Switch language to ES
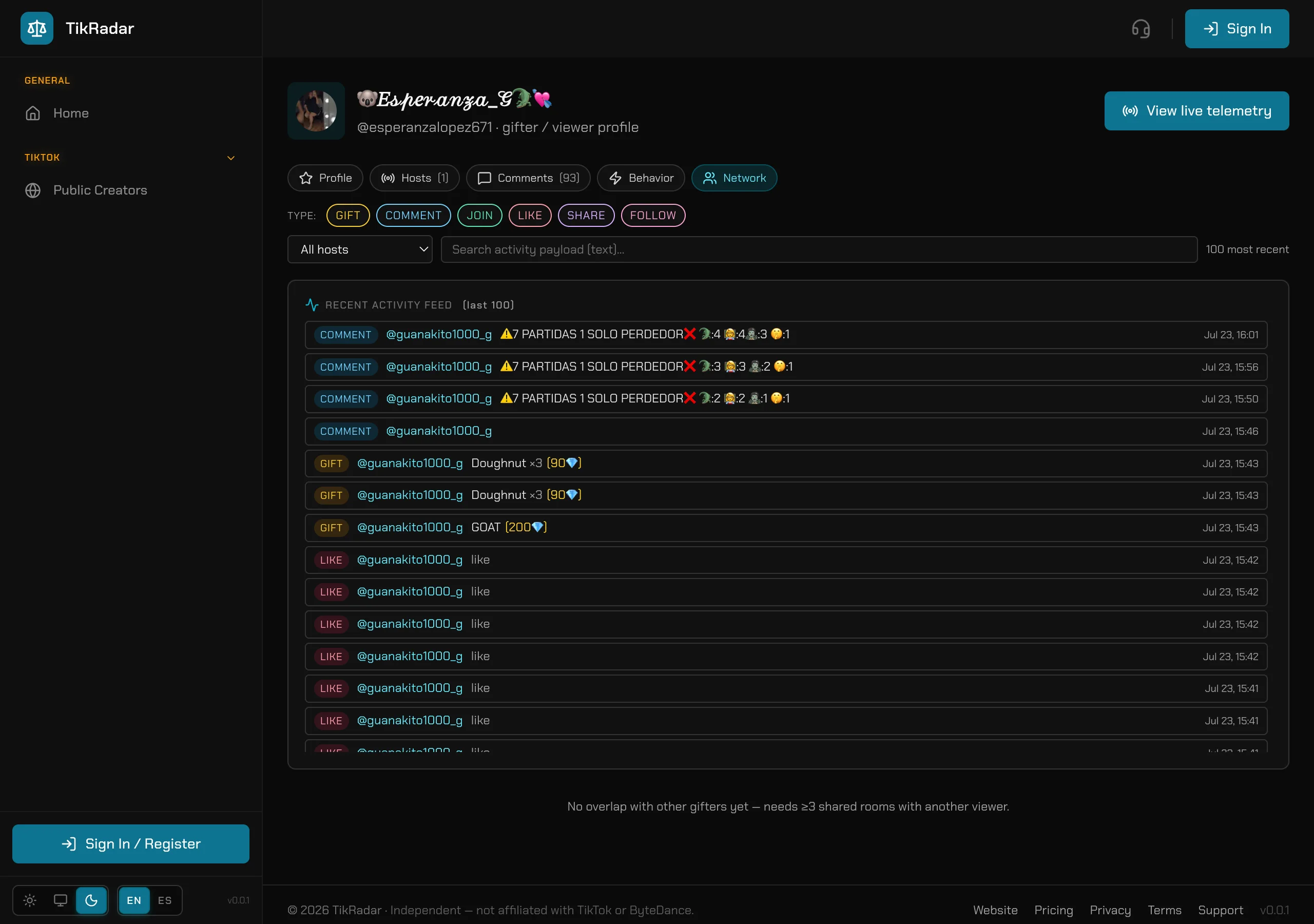 (x=165, y=900)
